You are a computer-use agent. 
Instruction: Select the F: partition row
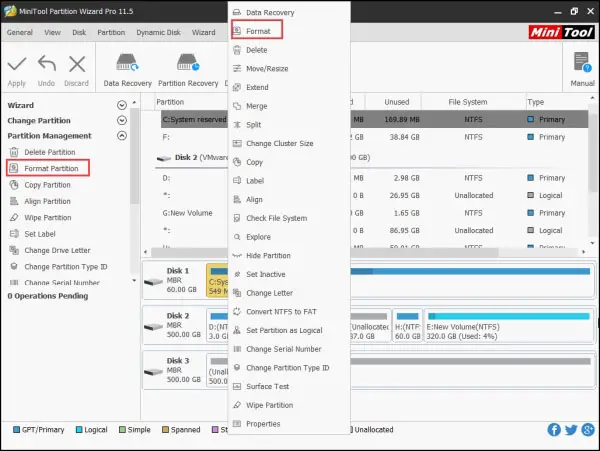(374, 137)
